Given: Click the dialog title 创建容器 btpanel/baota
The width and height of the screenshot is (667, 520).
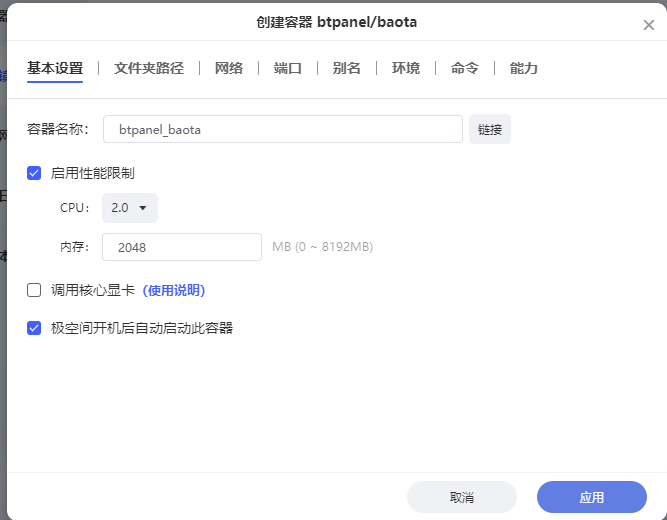Looking at the screenshot, I should coord(336,22).
